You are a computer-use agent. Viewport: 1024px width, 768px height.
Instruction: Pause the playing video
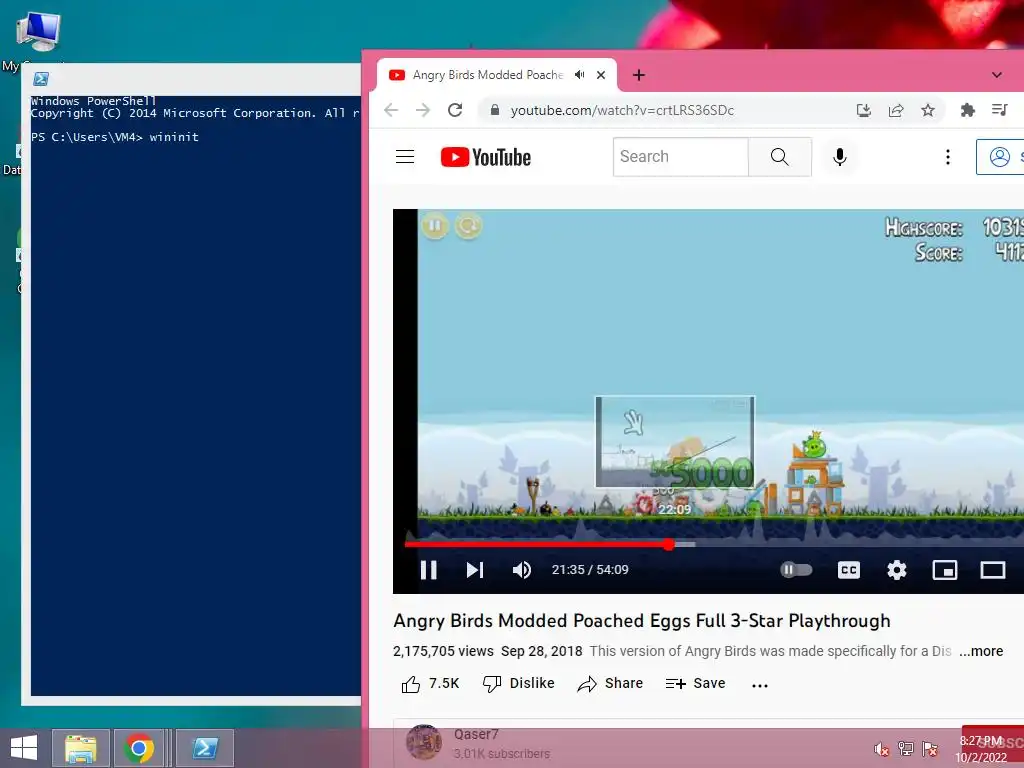coord(428,570)
